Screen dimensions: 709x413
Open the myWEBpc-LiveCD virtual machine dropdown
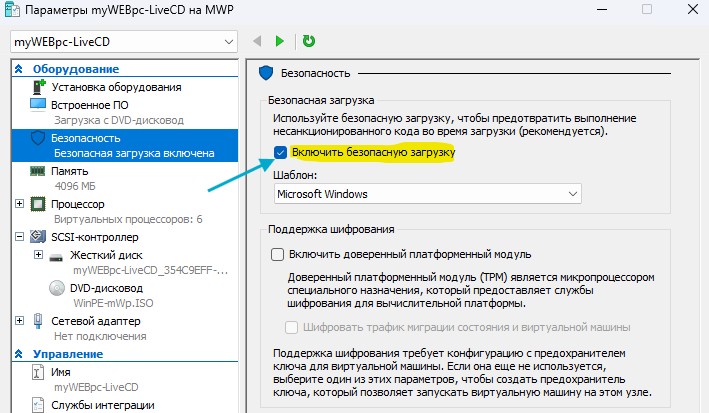coord(123,42)
